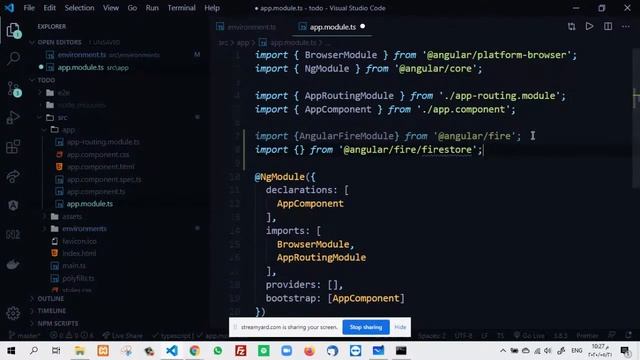Open index.html in the file tree

(79, 253)
